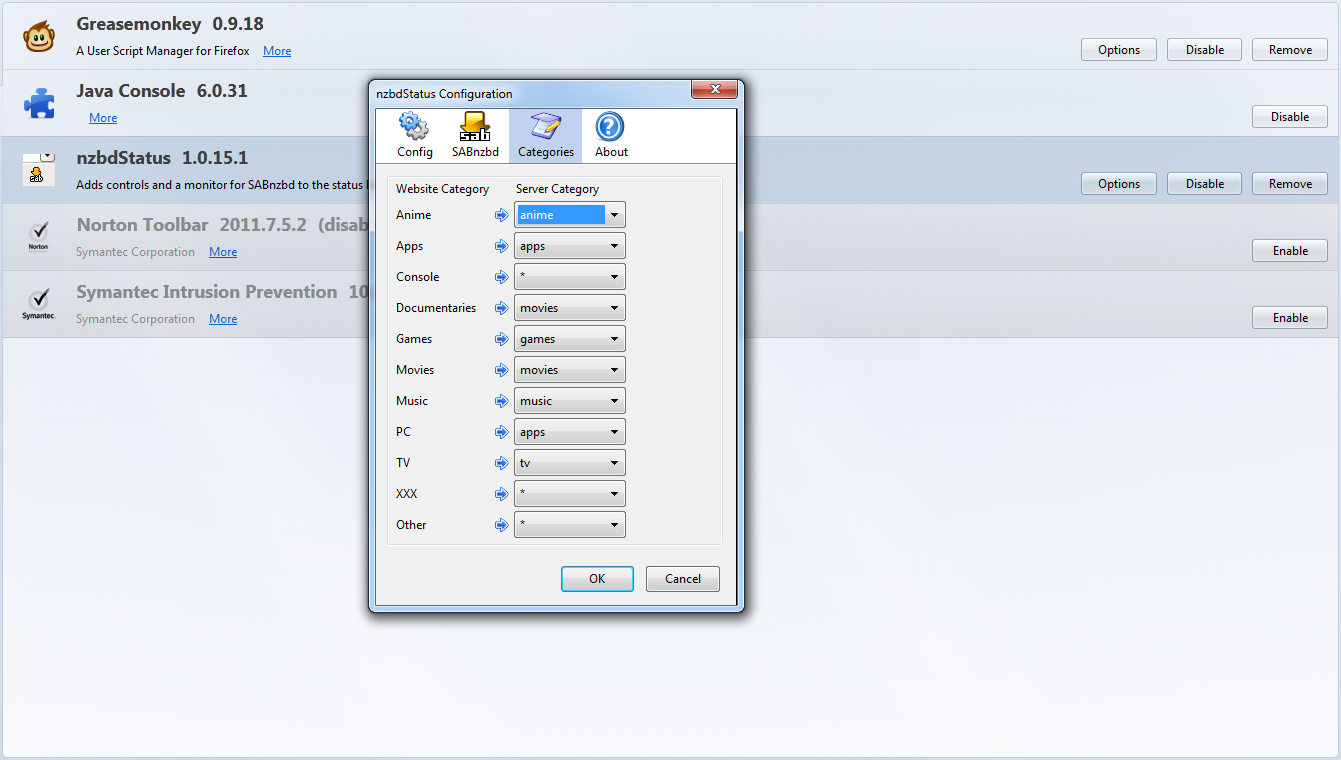The width and height of the screenshot is (1341, 760).
Task: Expand the Music server category dropdown
Action: point(570,401)
